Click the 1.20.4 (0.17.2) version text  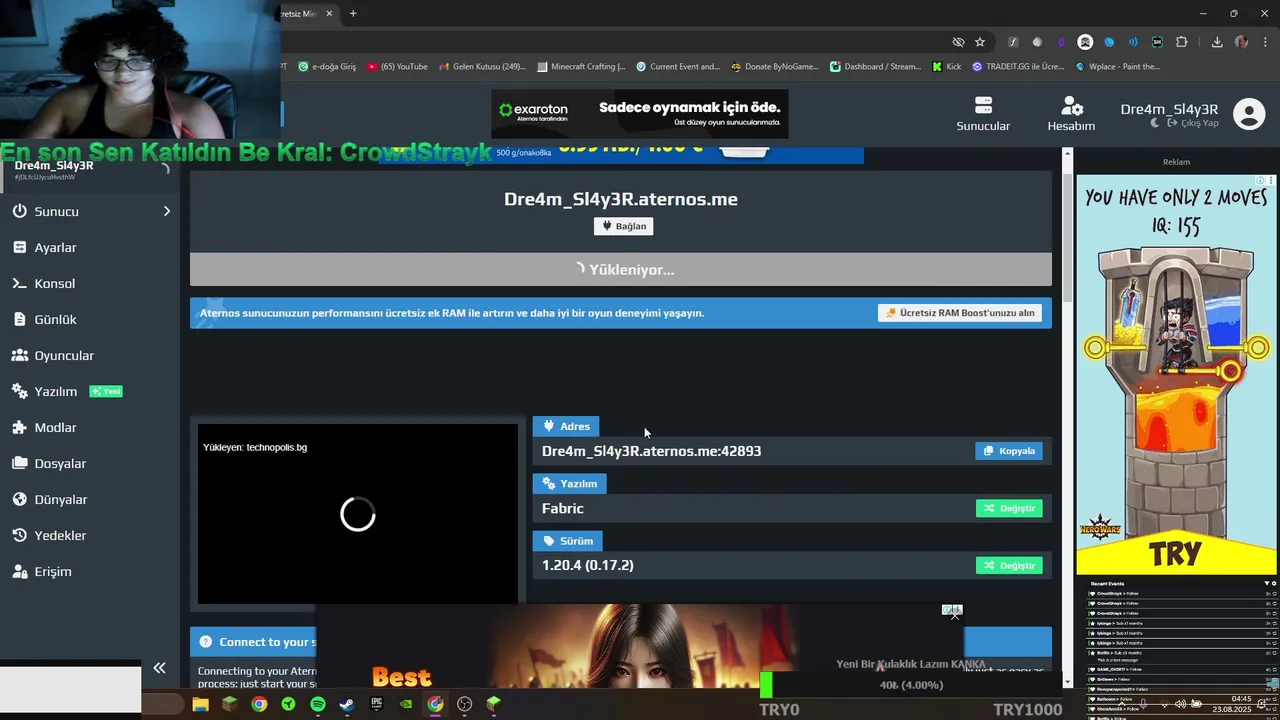click(x=588, y=565)
